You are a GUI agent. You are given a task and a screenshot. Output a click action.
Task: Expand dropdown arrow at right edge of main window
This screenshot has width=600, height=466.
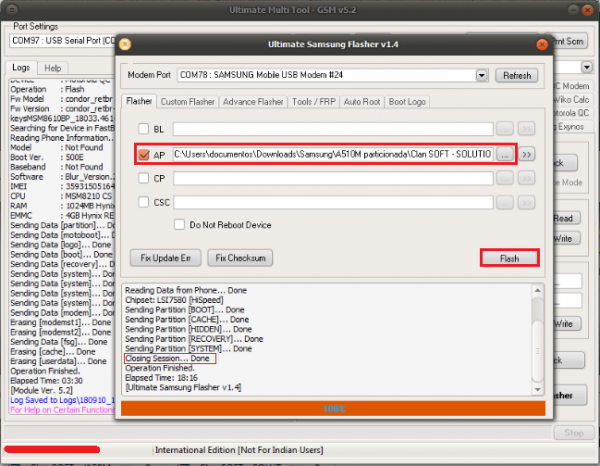pos(587,67)
